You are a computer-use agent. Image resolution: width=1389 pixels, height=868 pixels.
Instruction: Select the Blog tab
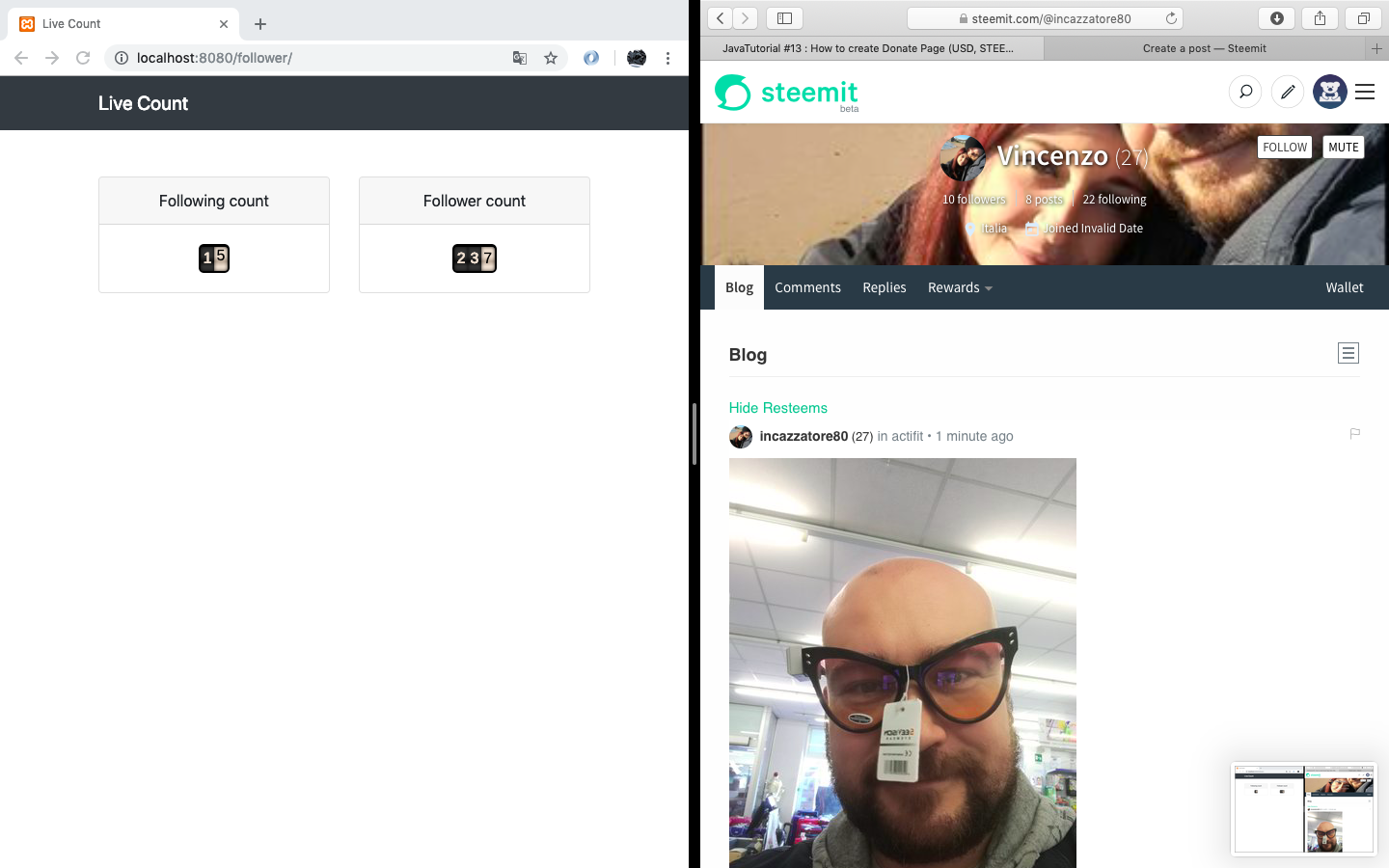click(x=740, y=287)
